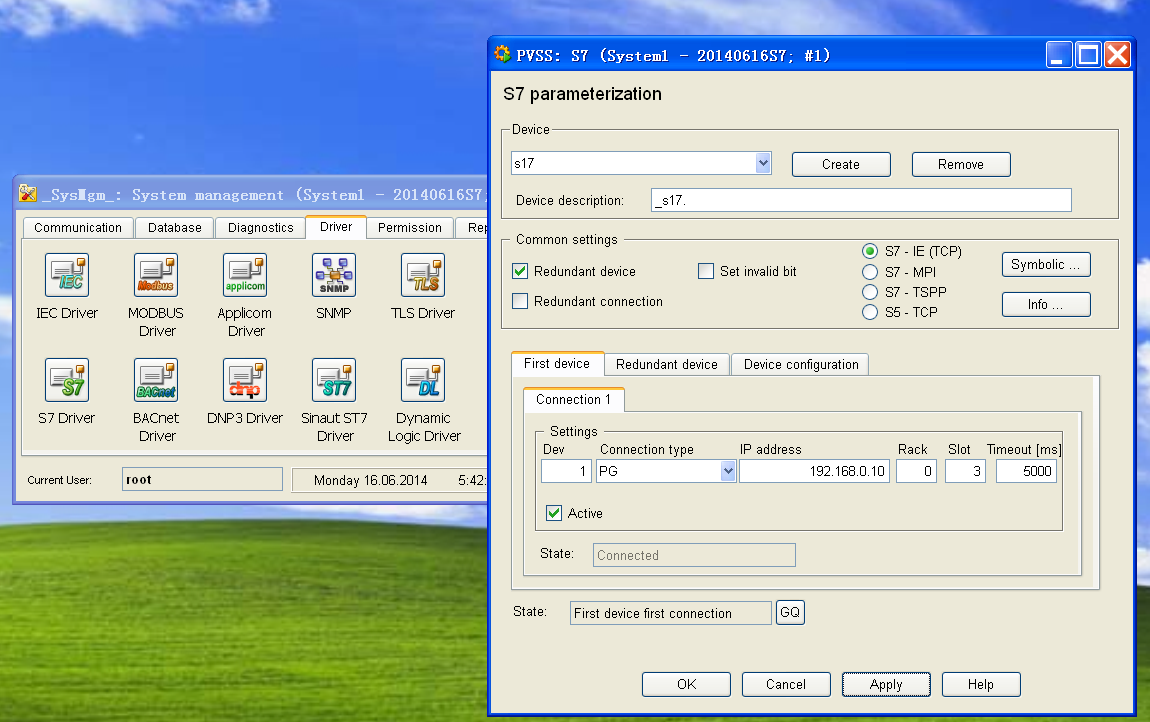Click the Connected state field
This screenshot has height=722, width=1150.
click(694, 555)
